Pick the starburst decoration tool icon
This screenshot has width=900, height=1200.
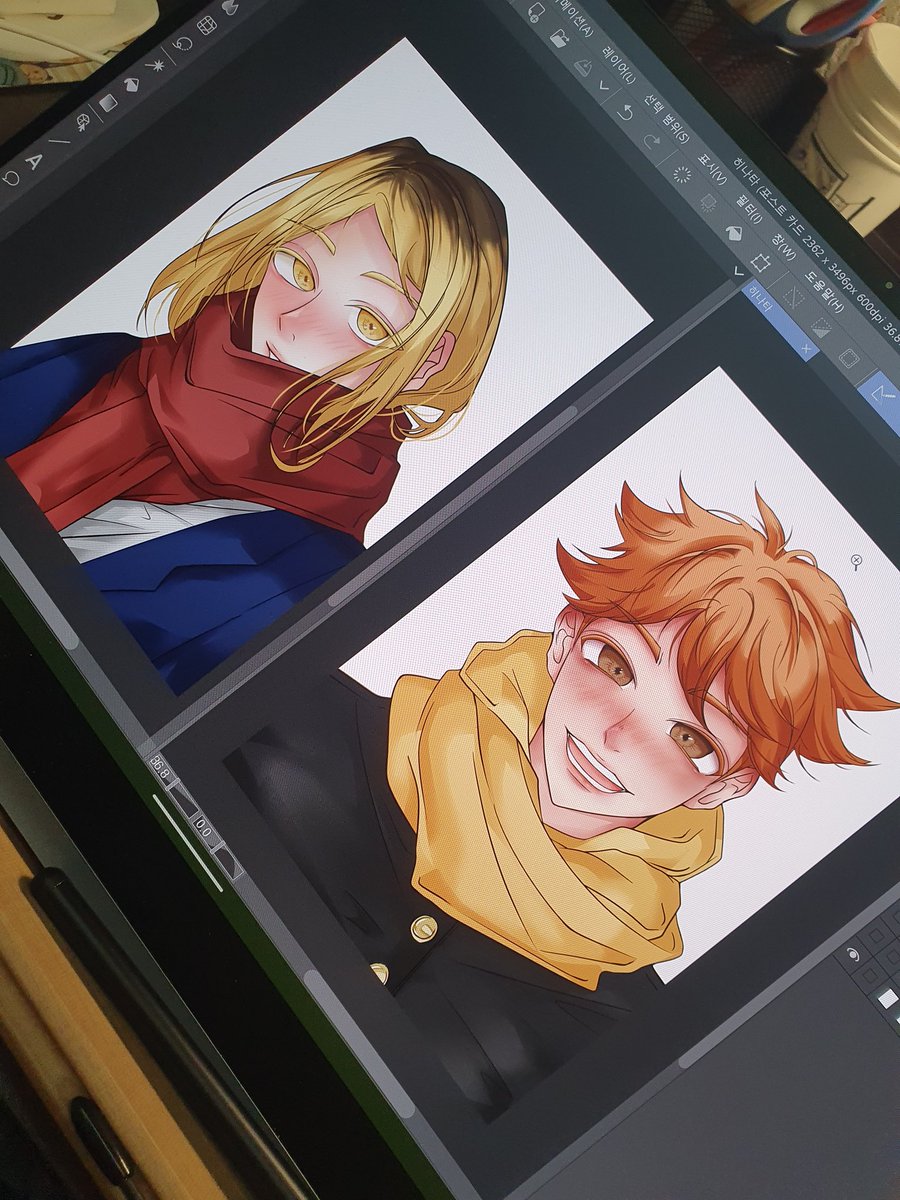point(157,65)
